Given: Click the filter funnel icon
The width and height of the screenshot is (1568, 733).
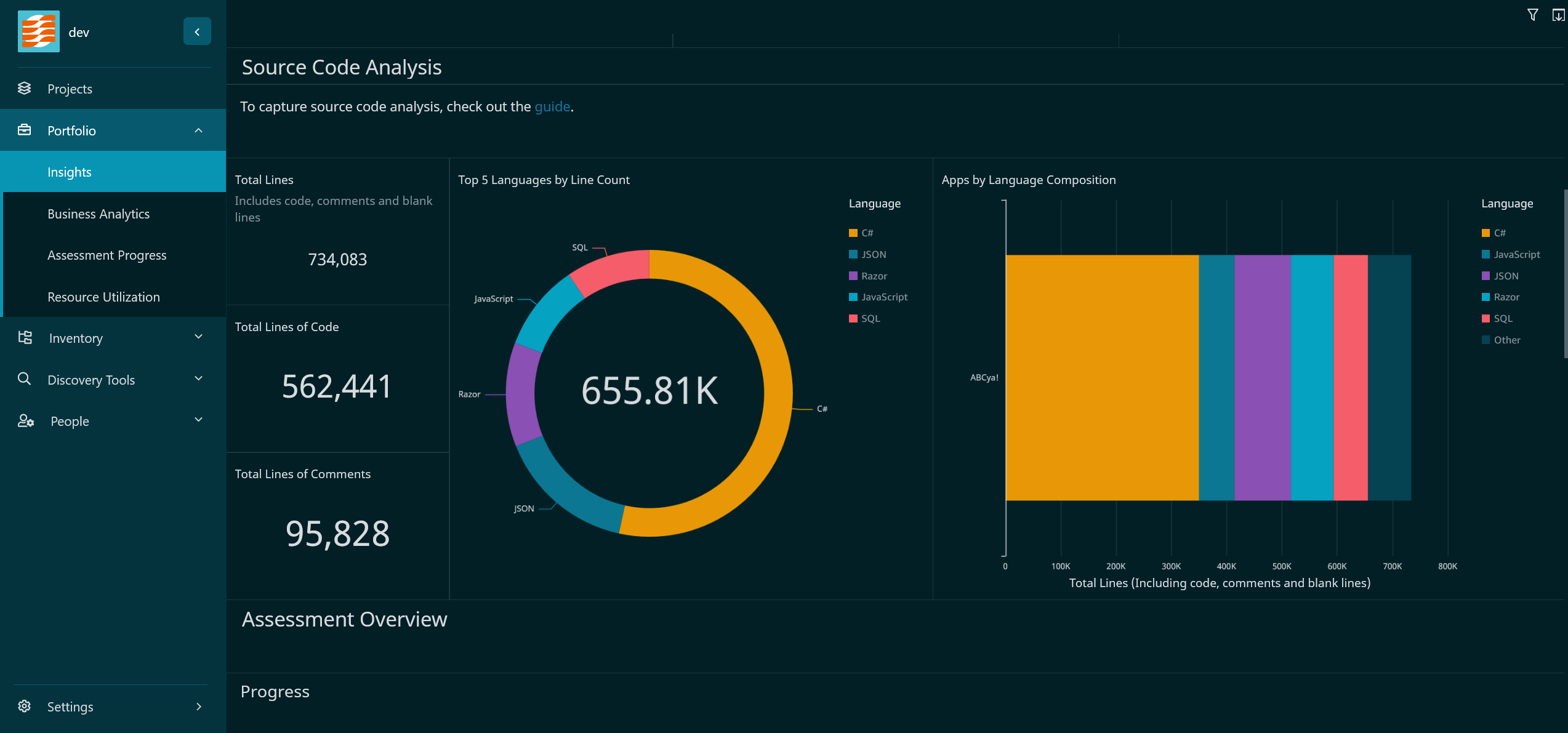Looking at the screenshot, I should coord(1532,15).
